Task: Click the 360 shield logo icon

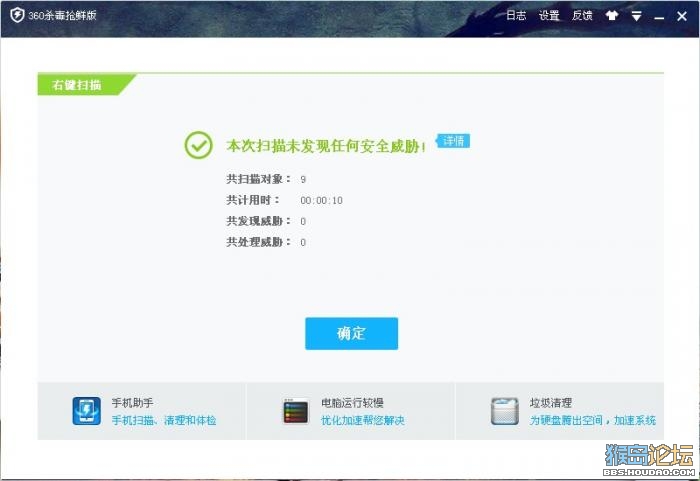Action: (x=17, y=15)
